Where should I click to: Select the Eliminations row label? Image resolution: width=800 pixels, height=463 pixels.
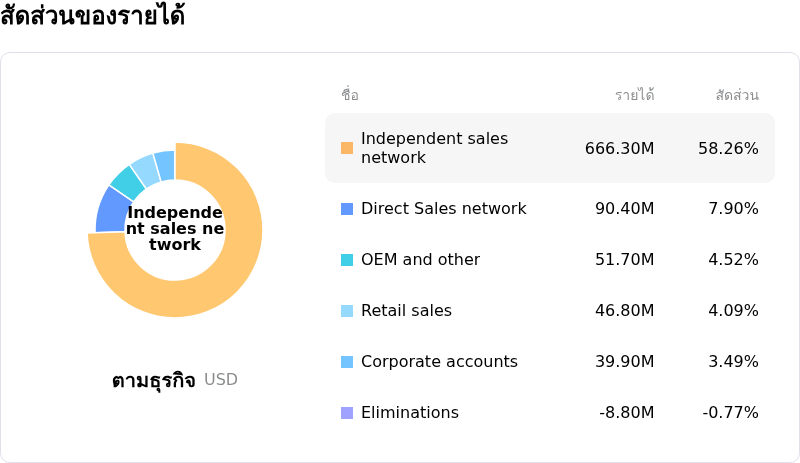(409, 413)
